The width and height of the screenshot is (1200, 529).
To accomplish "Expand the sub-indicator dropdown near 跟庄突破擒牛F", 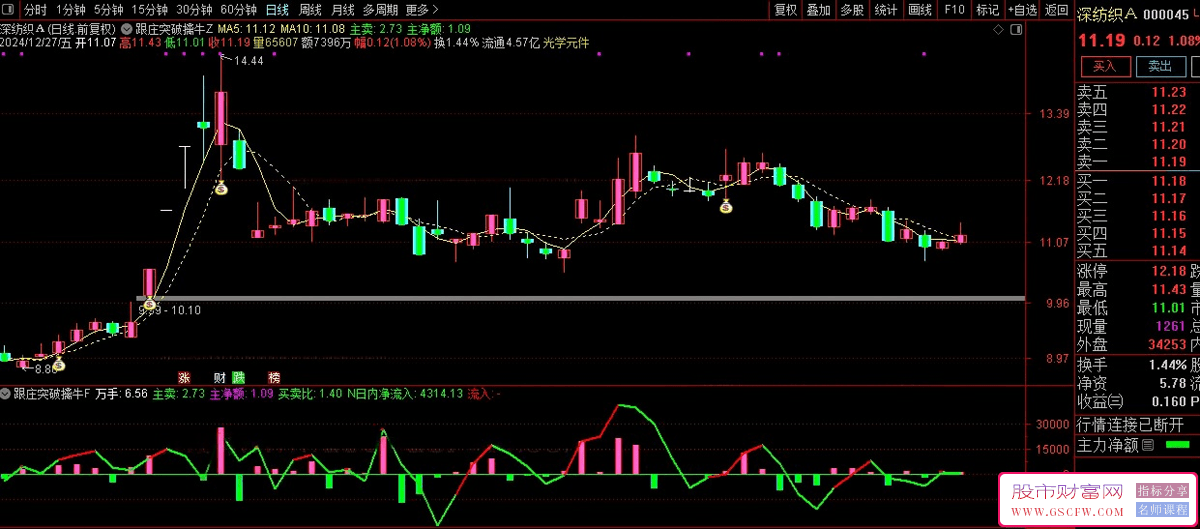I will (x=6, y=394).
